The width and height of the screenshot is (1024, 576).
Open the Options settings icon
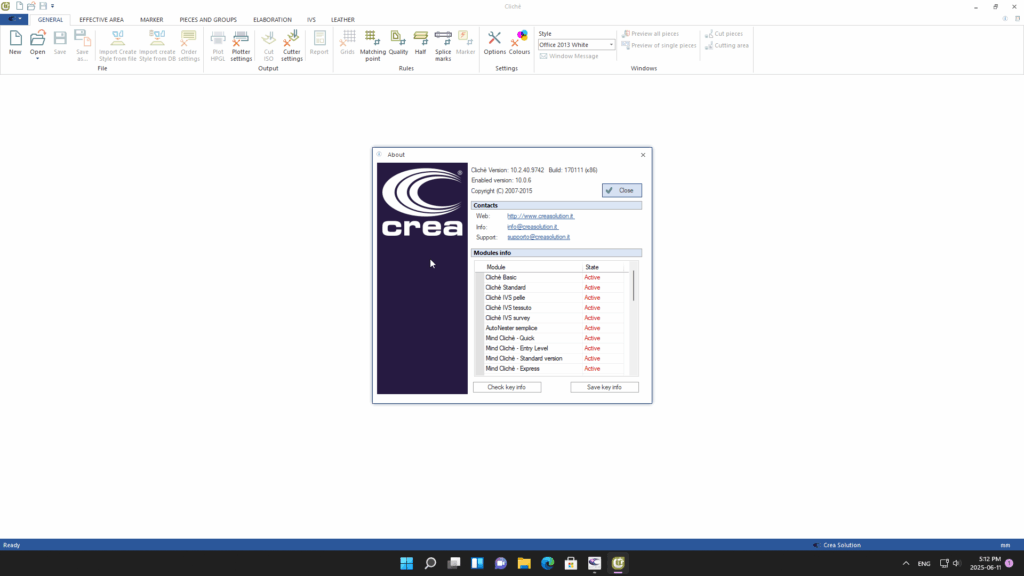coord(494,43)
